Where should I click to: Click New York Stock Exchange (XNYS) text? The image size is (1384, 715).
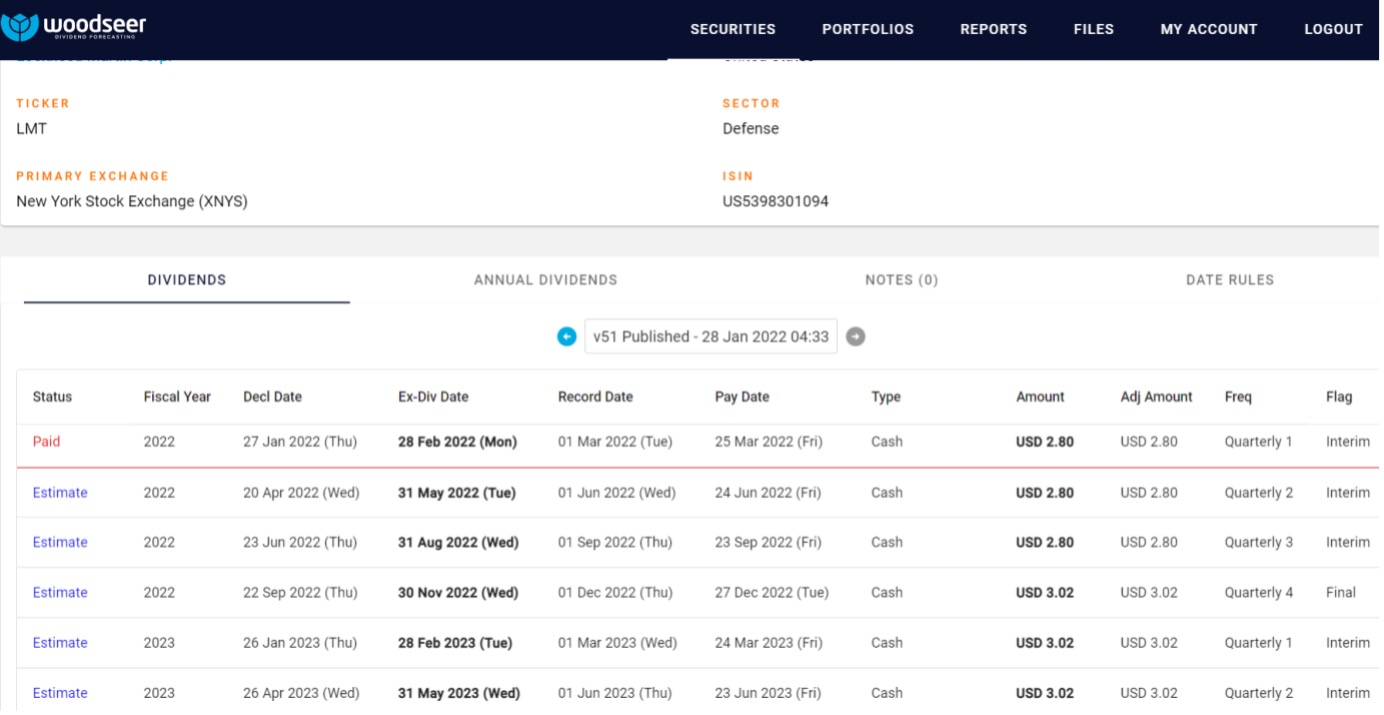click(x=132, y=202)
